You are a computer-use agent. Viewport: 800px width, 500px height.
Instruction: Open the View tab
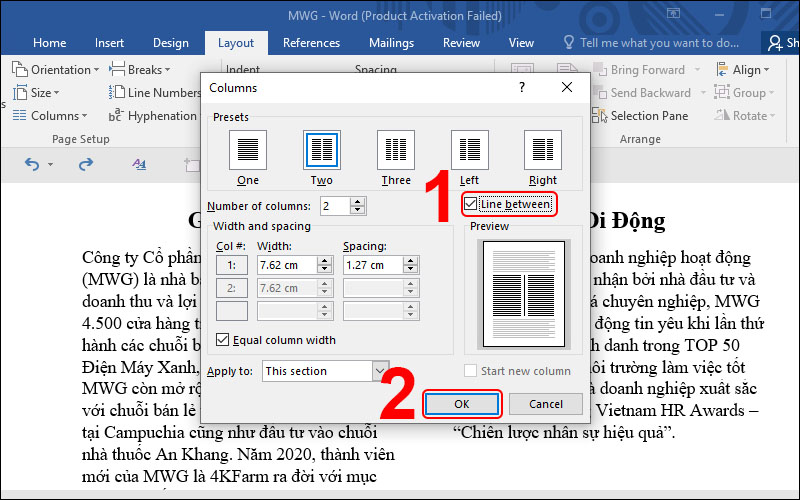(521, 43)
